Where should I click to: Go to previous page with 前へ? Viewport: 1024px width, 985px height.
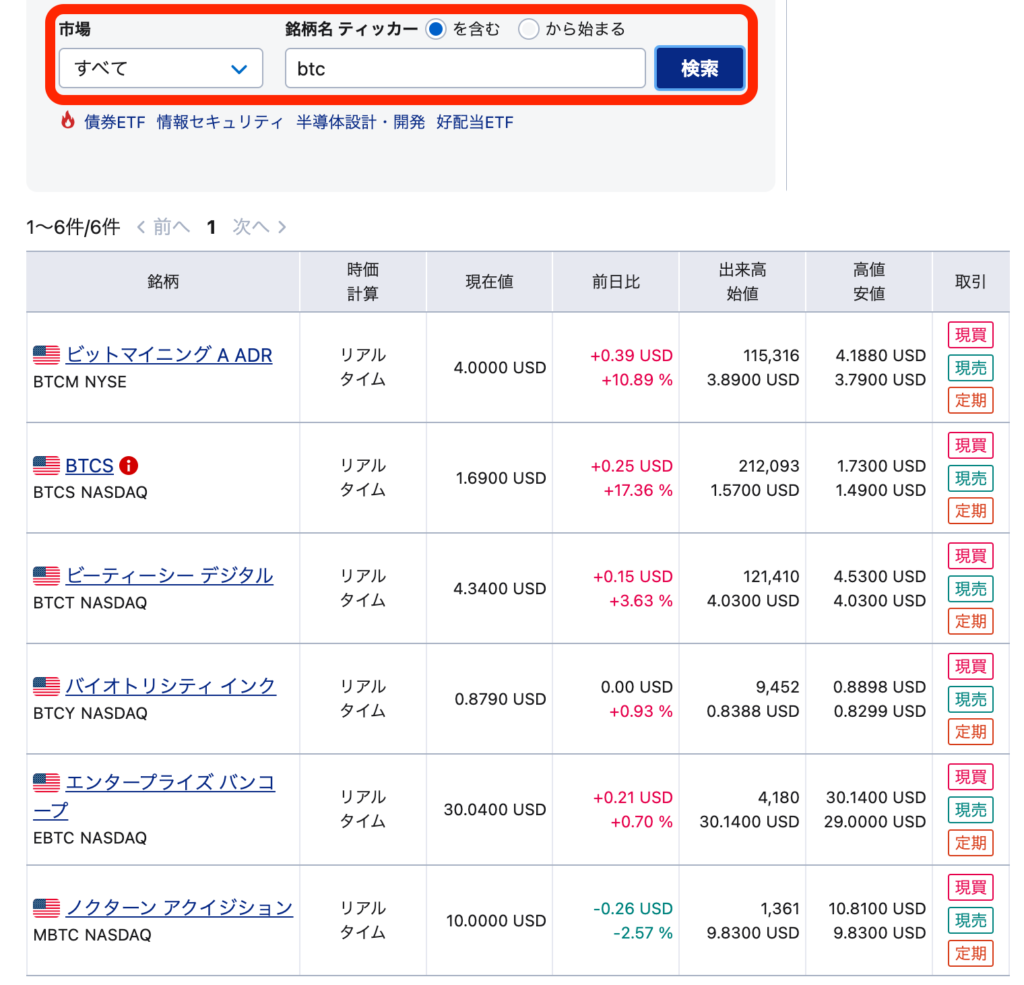(x=163, y=227)
